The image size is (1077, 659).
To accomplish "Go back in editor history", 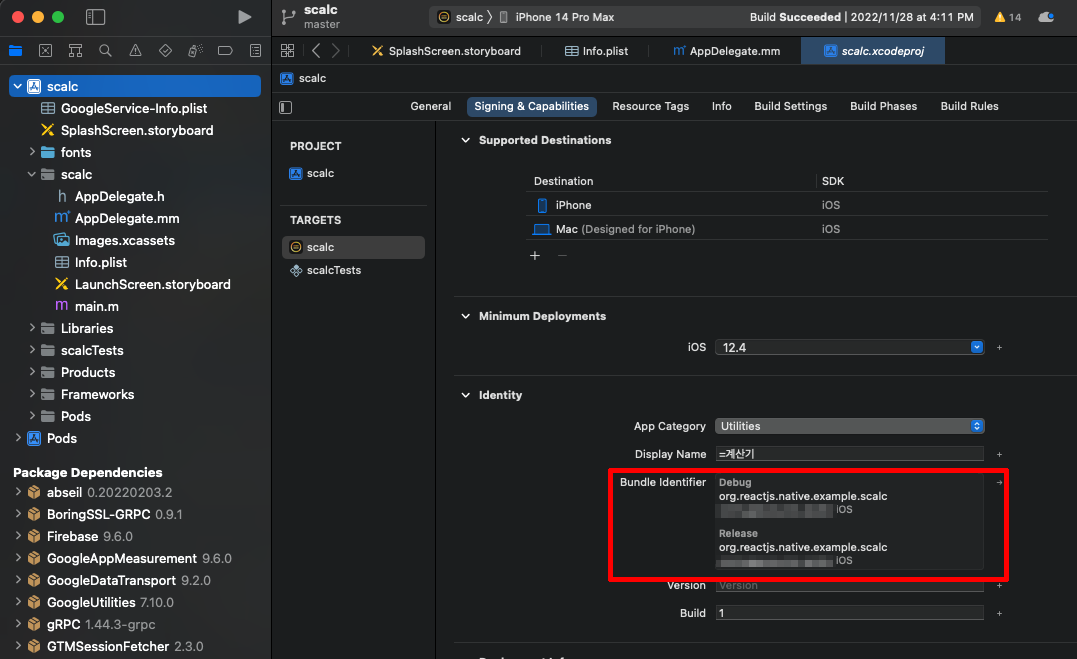I will tap(316, 51).
